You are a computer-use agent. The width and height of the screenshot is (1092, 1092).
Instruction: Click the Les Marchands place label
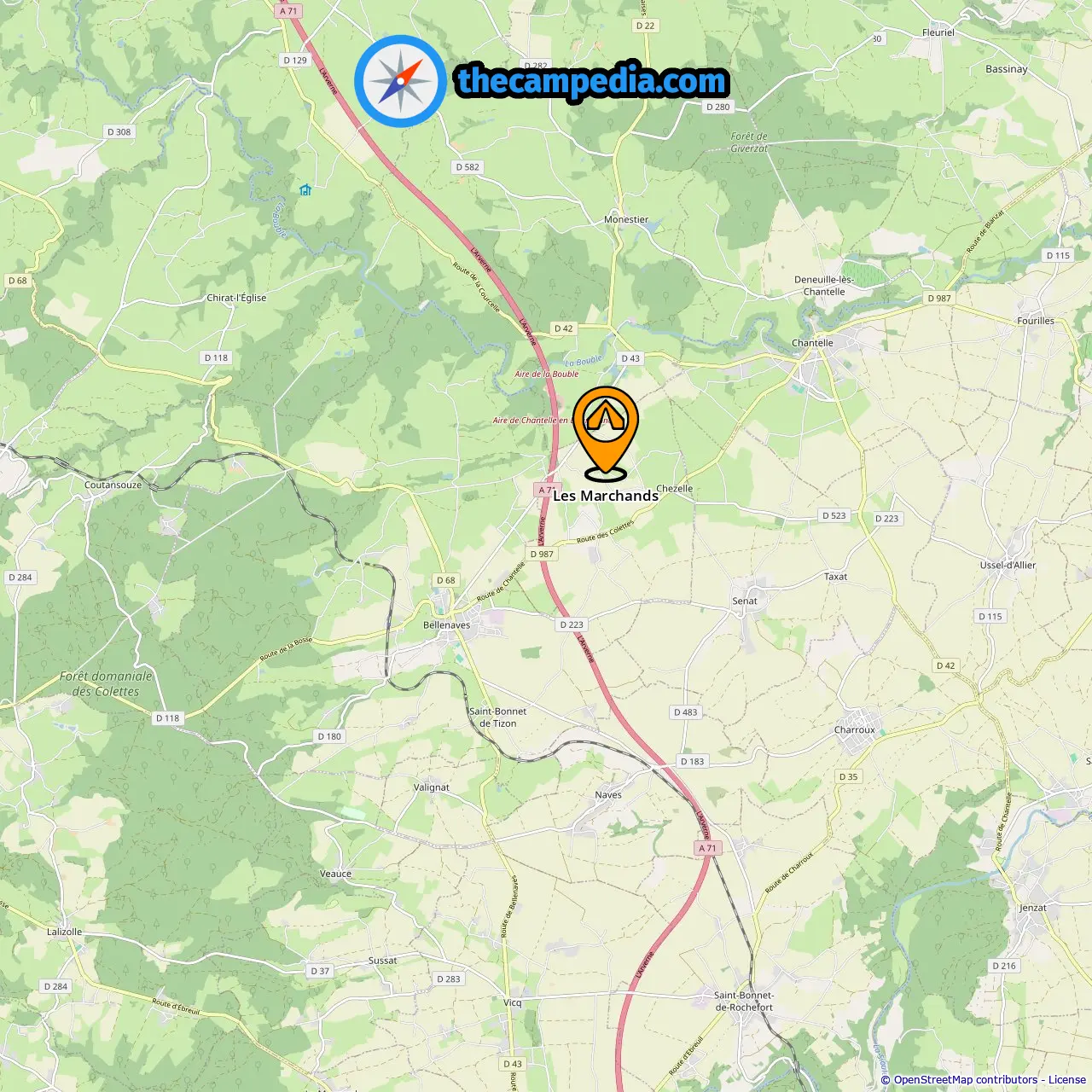(x=606, y=496)
